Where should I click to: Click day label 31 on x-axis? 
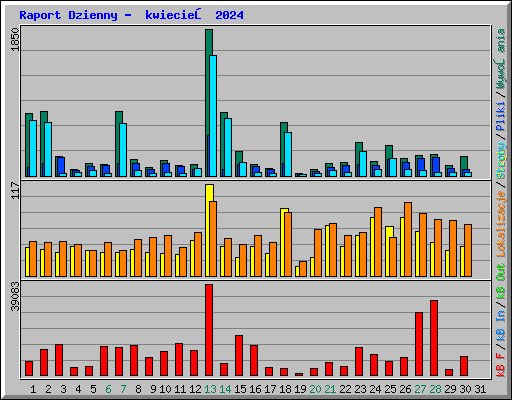(480, 389)
